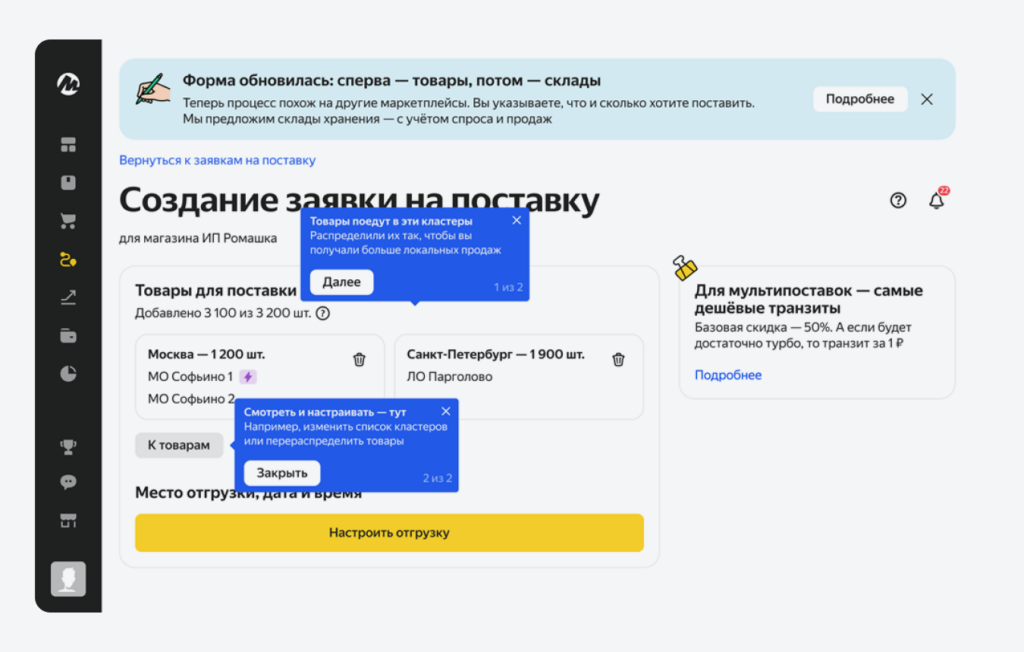This screenshot has width=1024, height=652.
Task: Click the notification bell with red badge
Action: [936, 201]
